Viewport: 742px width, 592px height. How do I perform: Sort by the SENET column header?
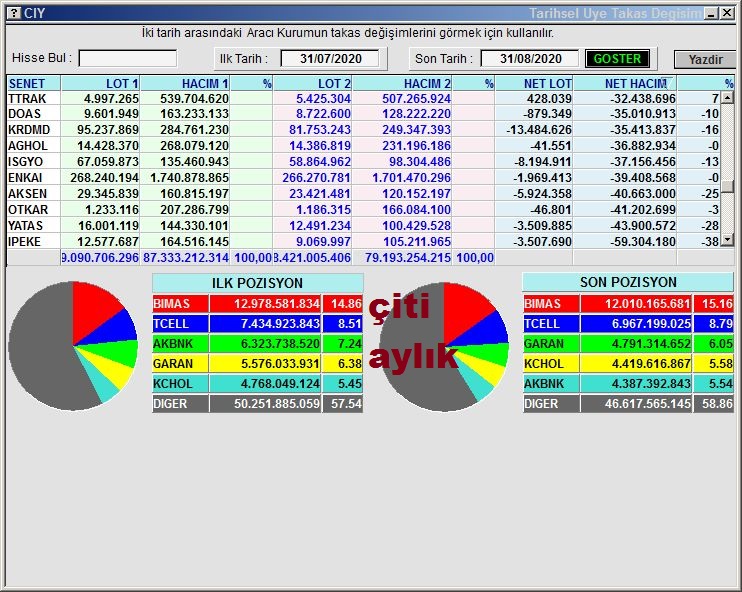tap(34, 84)
